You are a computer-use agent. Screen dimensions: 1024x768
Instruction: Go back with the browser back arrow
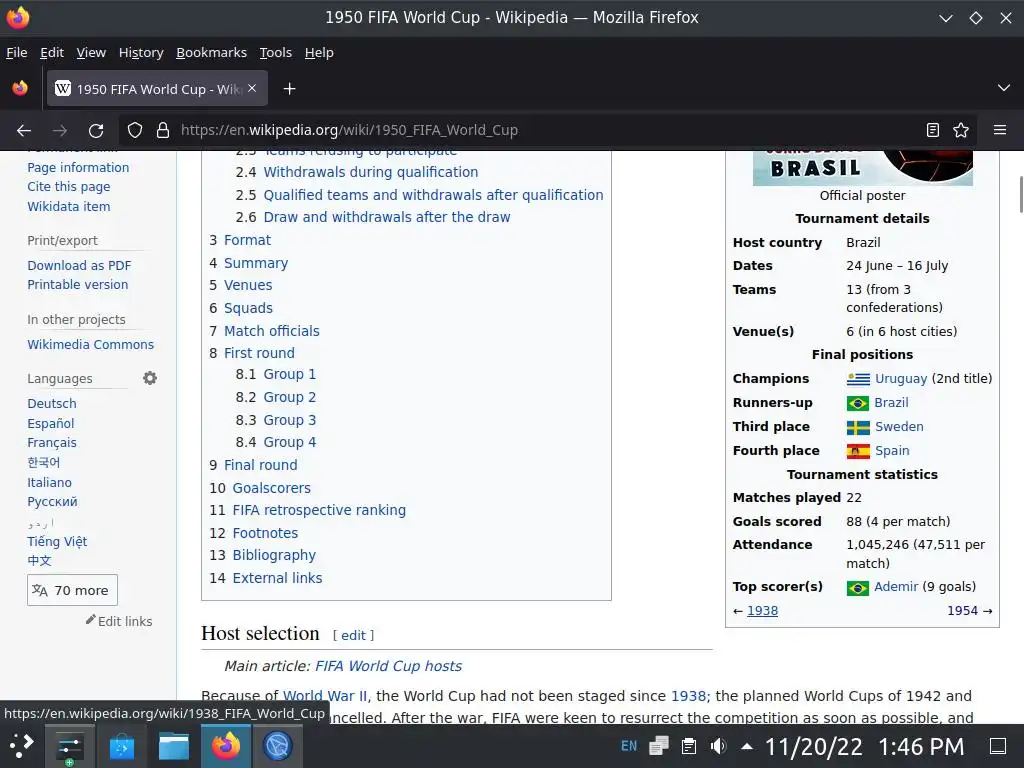[24, 130]
